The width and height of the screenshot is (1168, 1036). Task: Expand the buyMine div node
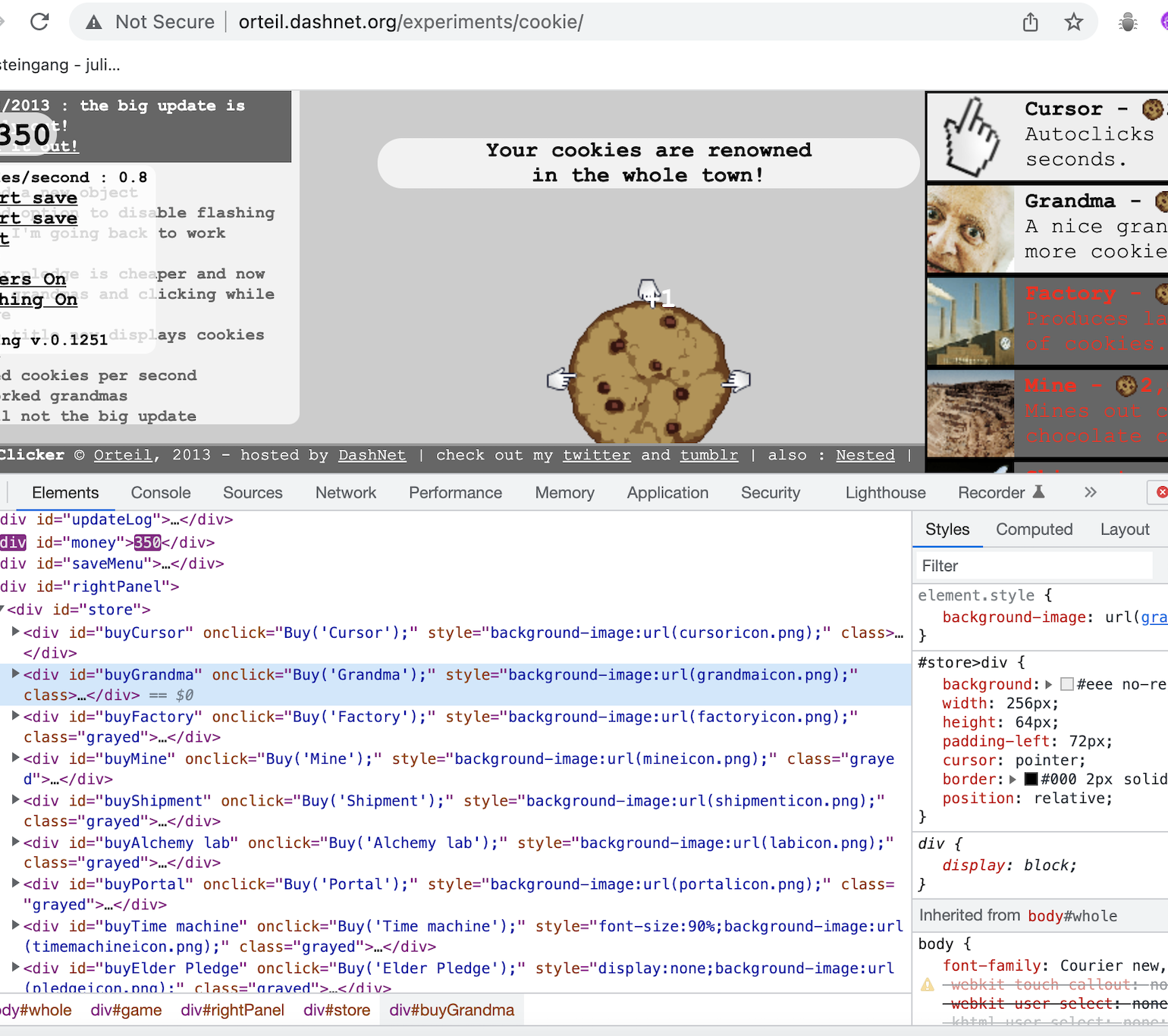point(15,757)
